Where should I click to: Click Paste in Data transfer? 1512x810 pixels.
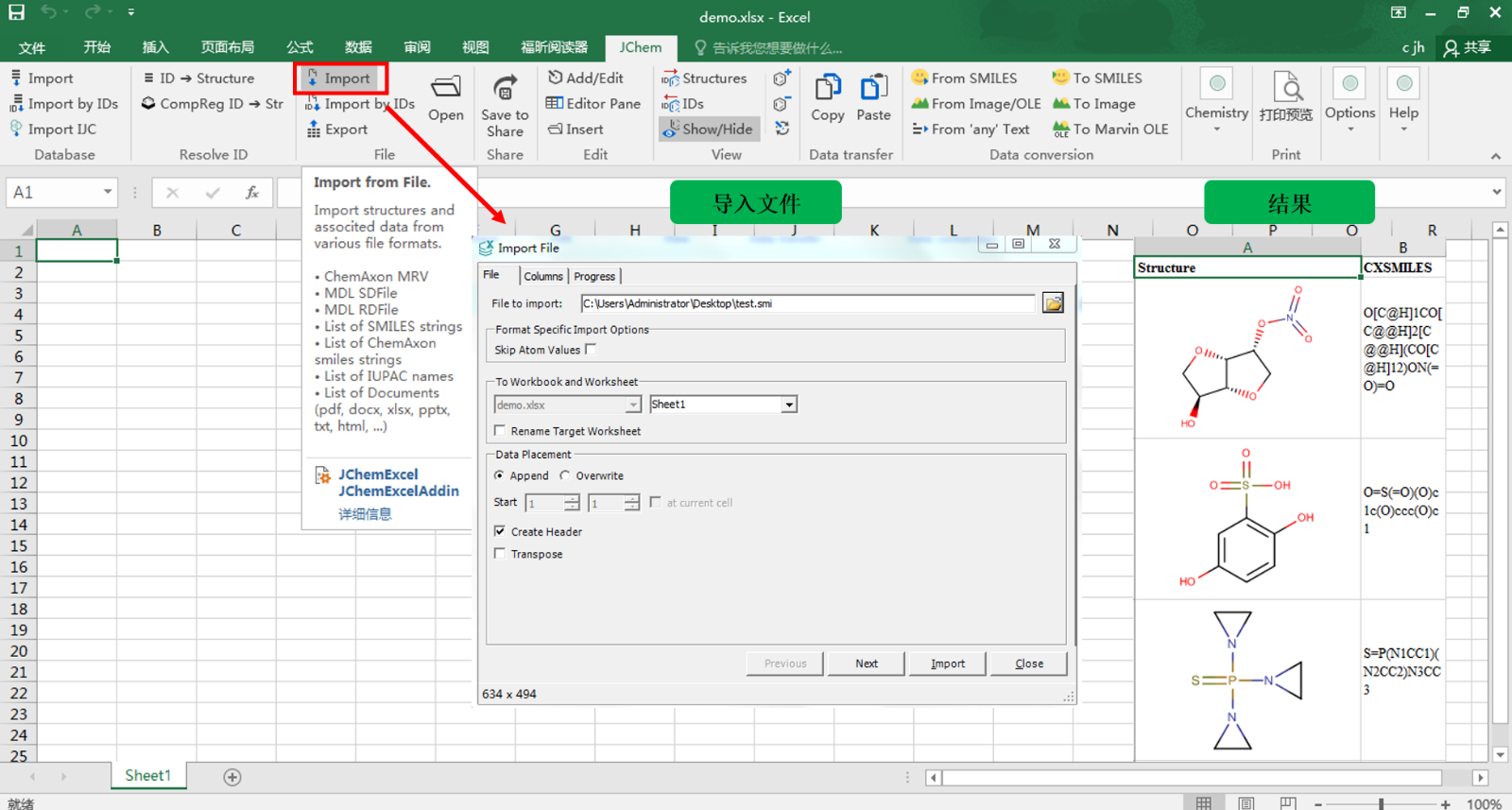pyautogui.click(x=873, y=97)
